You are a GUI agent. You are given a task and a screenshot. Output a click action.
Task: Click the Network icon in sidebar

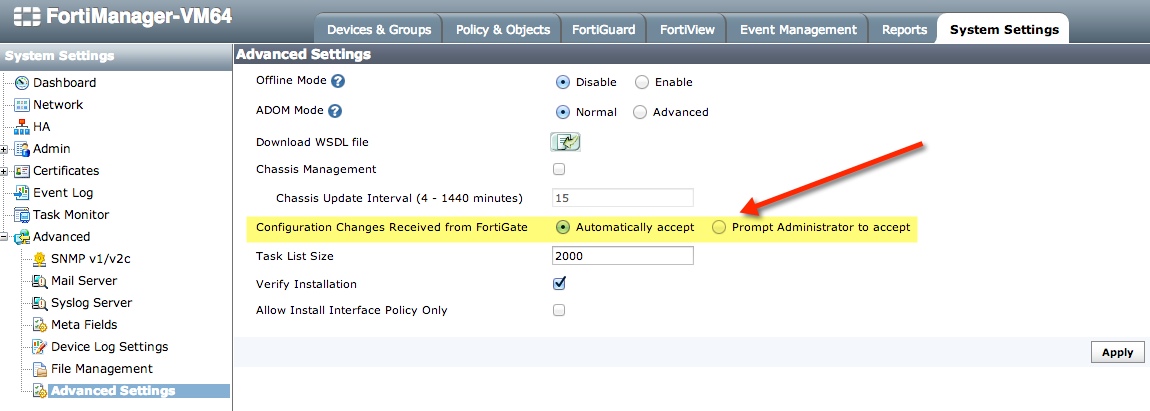pos(22,105)
